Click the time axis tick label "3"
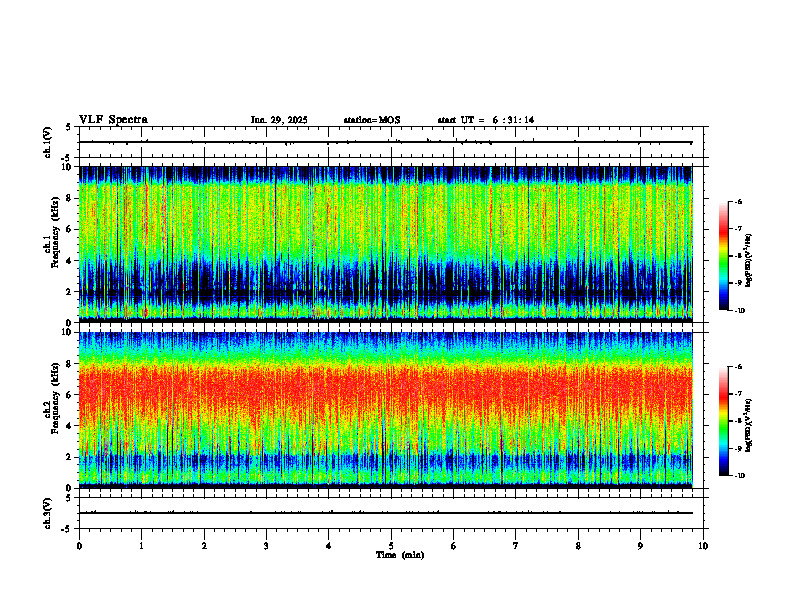Viewport: 792px width, 612px height. coord(266,546)
